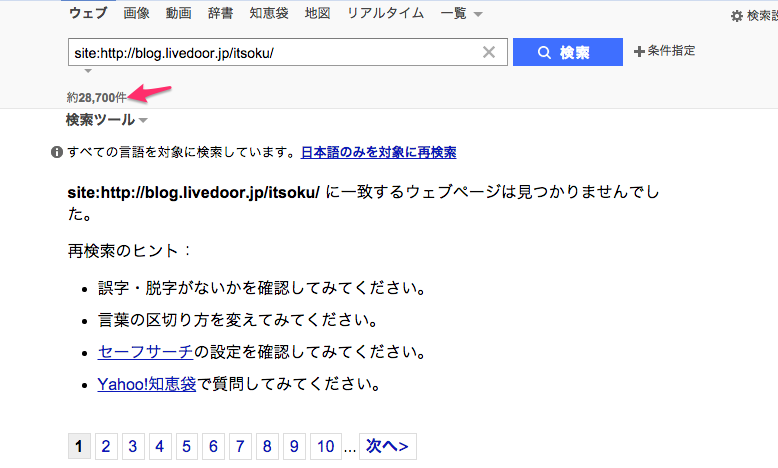Click the gear icon for search settings
Viewport: 778px width, 468px height.
pos(737,16)
